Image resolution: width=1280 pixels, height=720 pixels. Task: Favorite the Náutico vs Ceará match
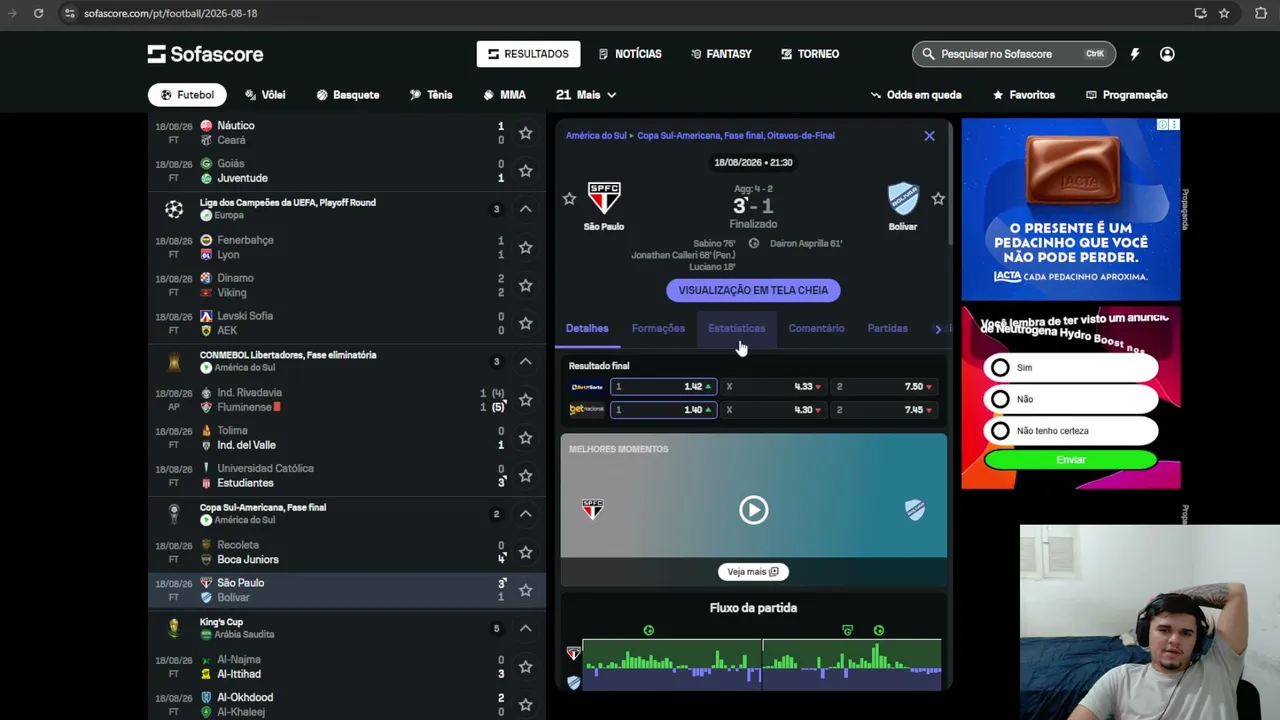pos(525,133)
